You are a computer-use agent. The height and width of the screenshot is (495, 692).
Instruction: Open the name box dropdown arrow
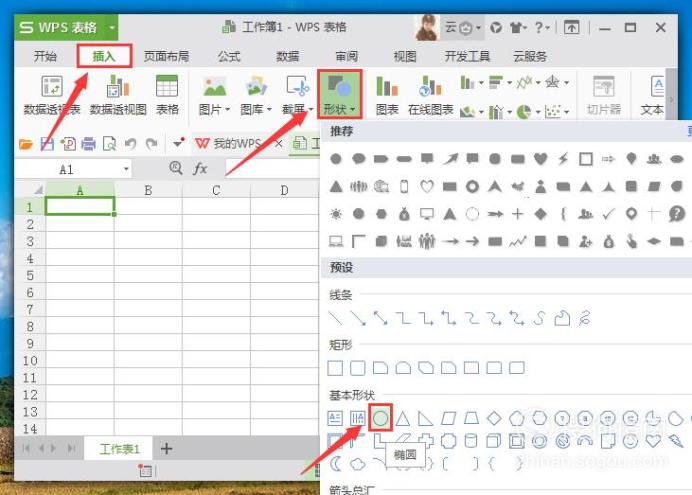point(126,169)
